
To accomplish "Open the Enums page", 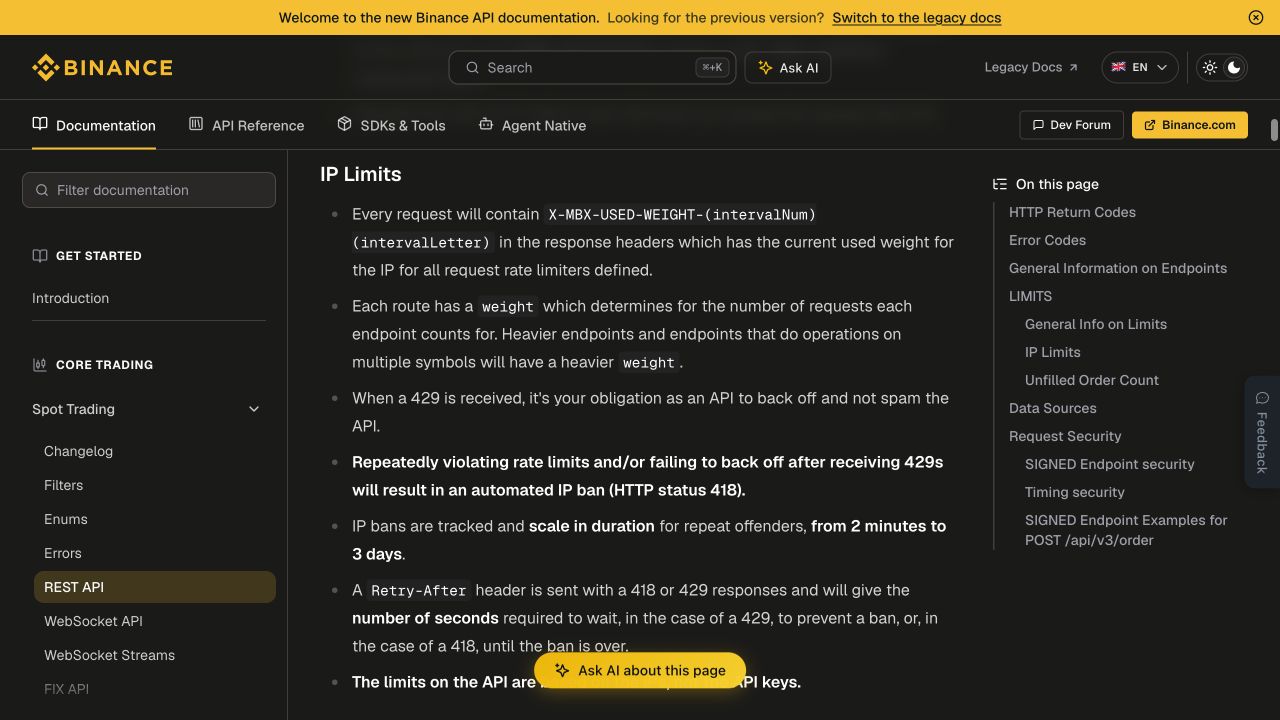I will (x=66, y=519).
